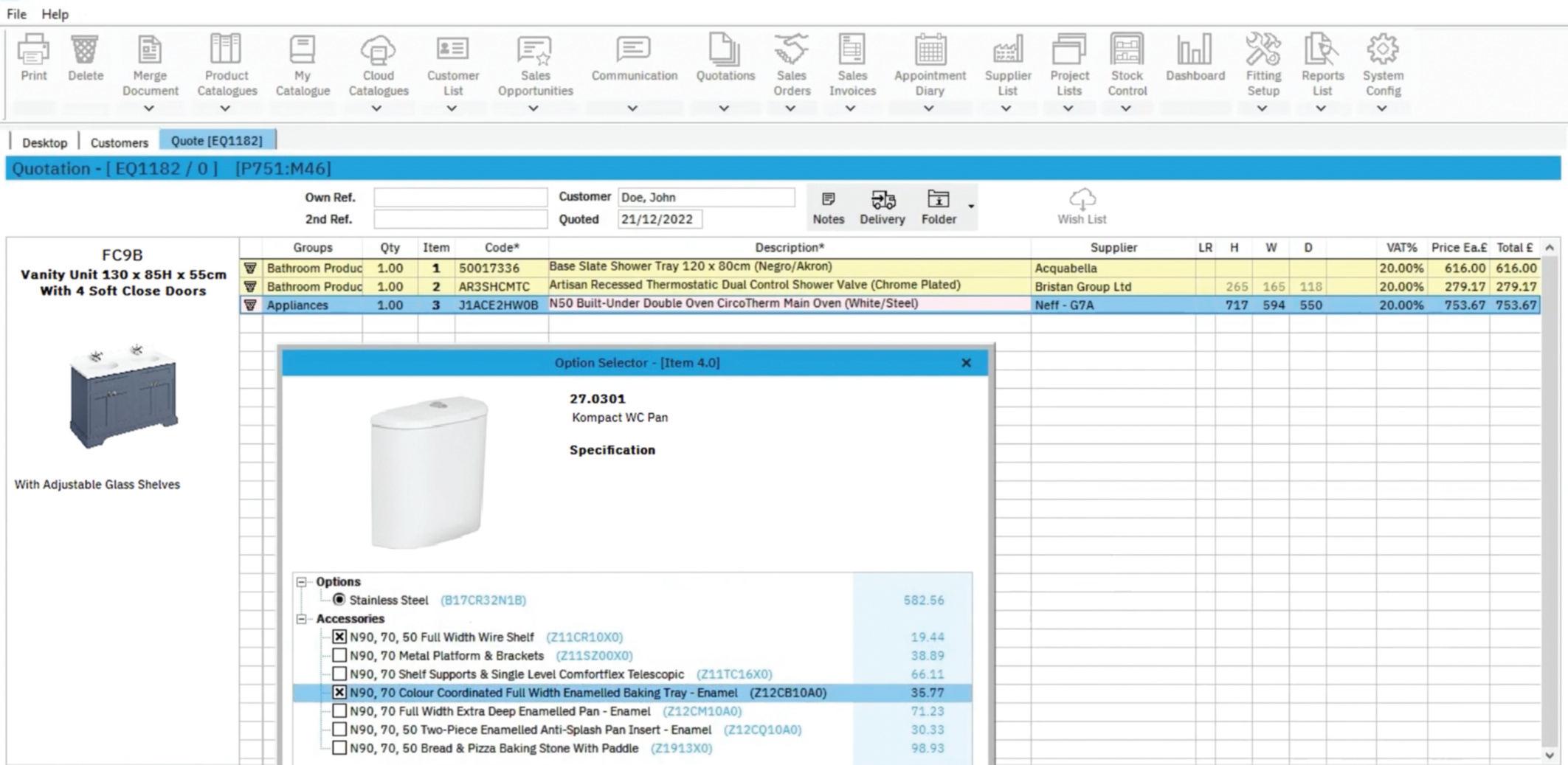
Task: Open the Merge Document icon
Action: (x=150, y=49)
